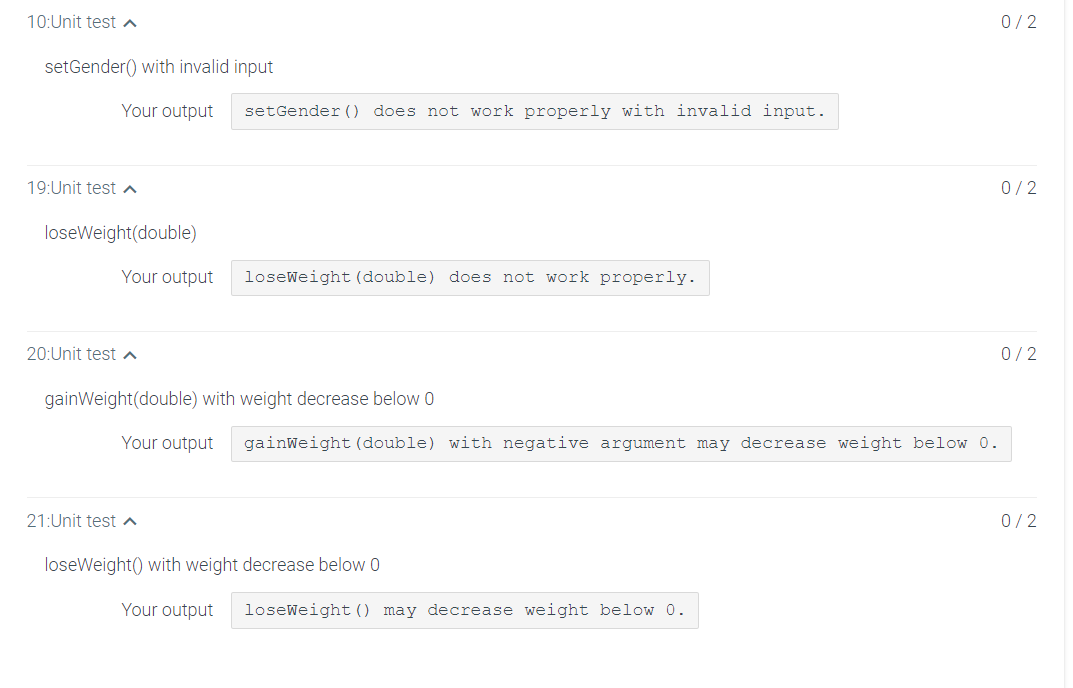Click the chevron next to 19:Unit test

(131, 187)
